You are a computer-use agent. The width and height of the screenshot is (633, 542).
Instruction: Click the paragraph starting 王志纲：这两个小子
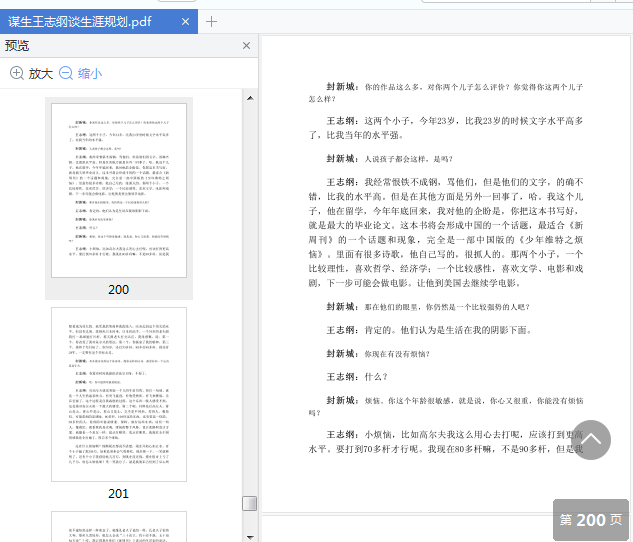(446, 128)
